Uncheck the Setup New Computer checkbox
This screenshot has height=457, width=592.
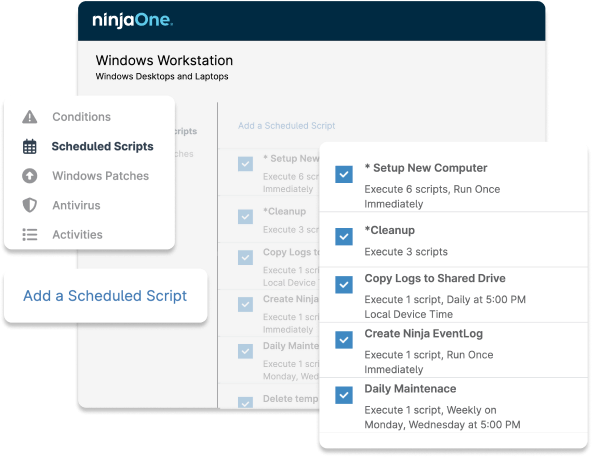point(344,174)
